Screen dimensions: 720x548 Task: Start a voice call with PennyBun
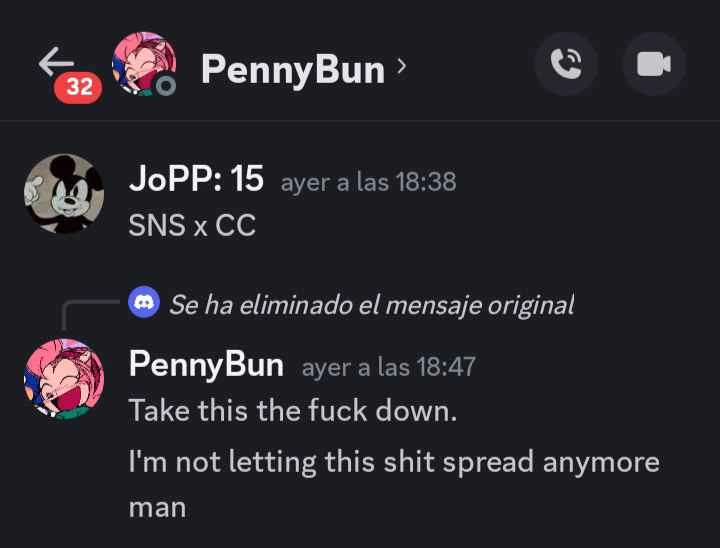[x=566, y=64]
